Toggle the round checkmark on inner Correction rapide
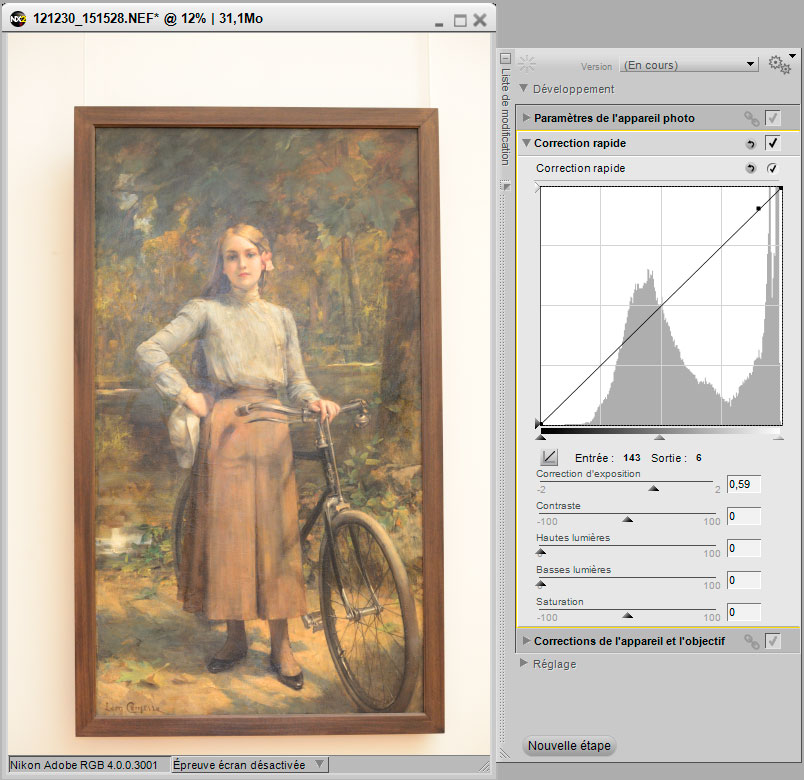The height and width of the screenshot is (780, 804). pyautogui.click(x=772, y=168)
